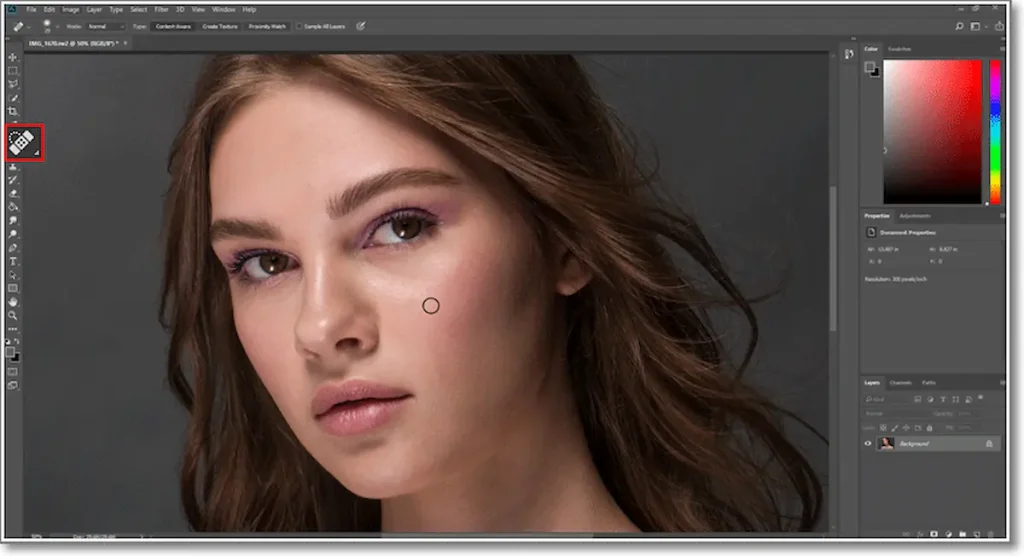Select the Dodge tool
This screenshot has height=556, width=1024.
point(12,235)
